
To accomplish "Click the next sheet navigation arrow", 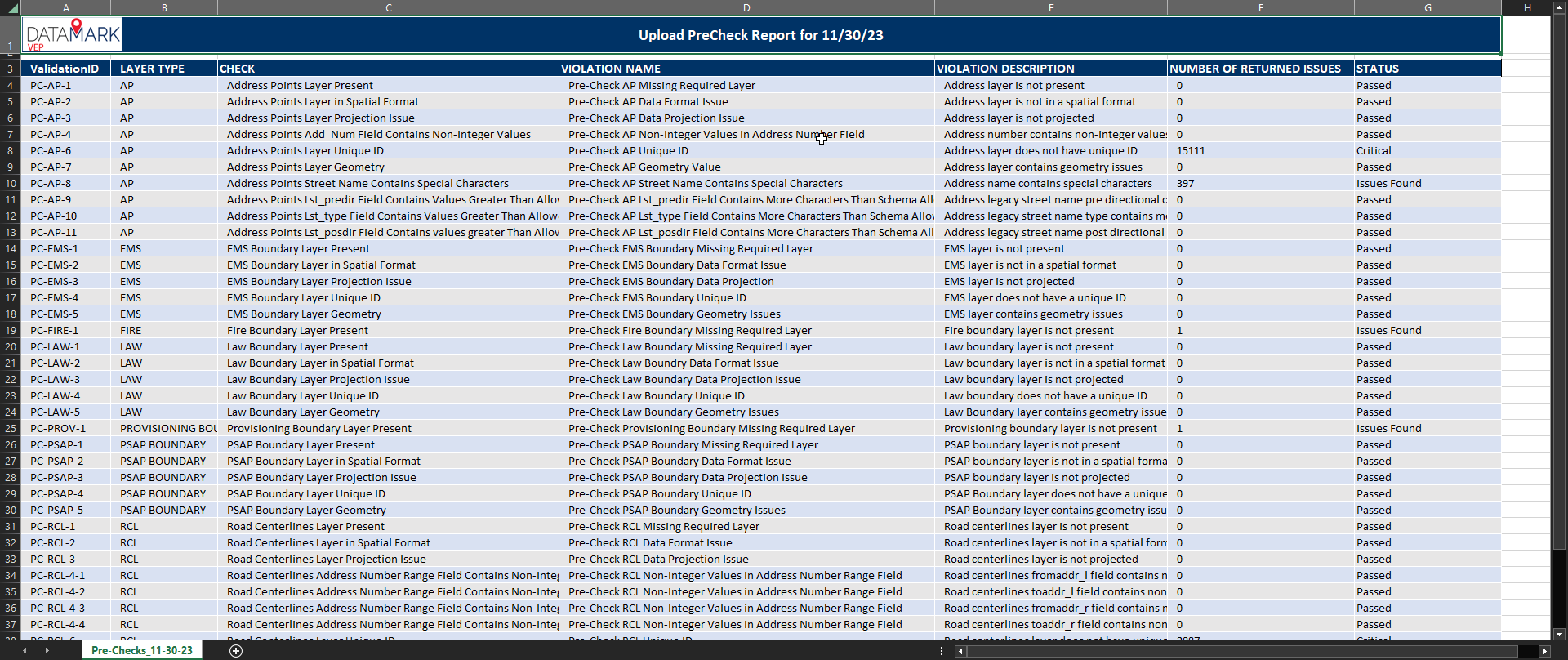I will tap(47, 651).
